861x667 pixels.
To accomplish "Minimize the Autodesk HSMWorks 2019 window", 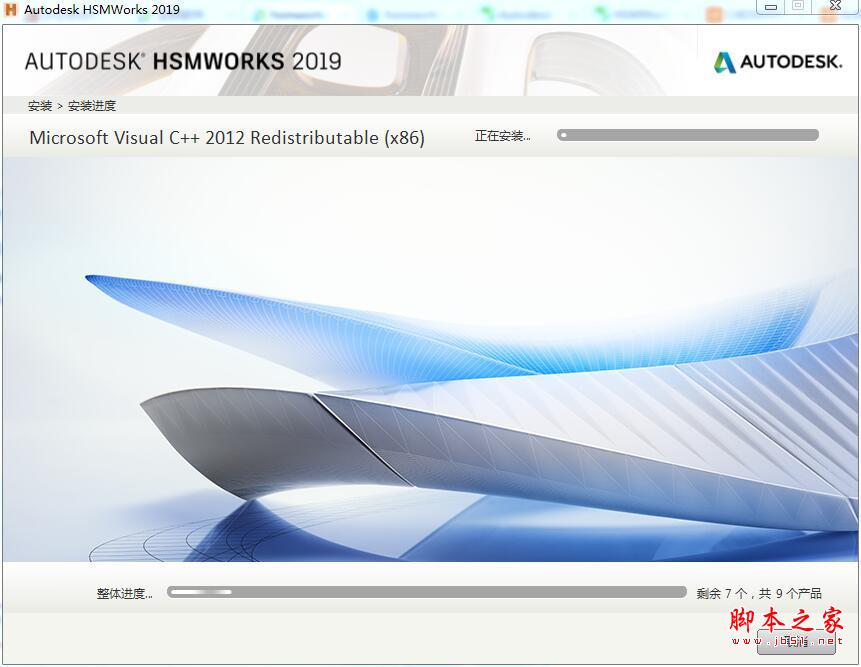I will (x=769, y=7).
